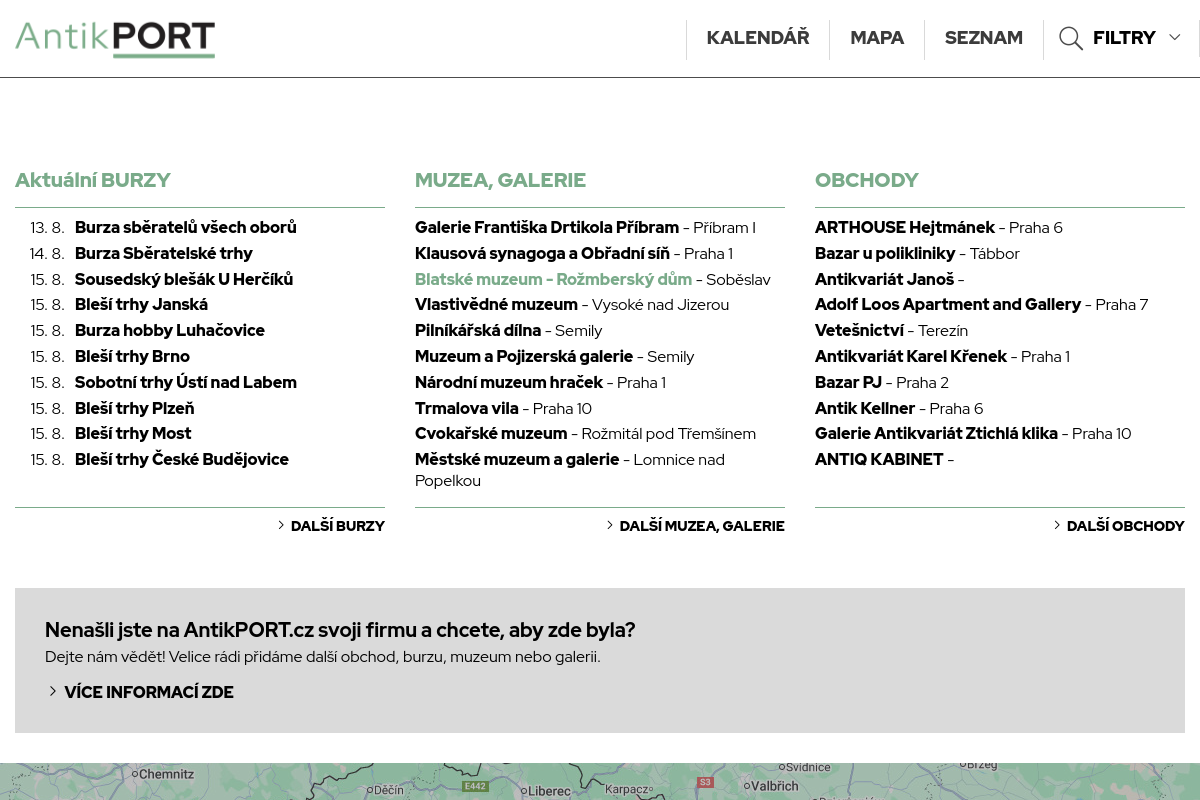
Task: Click the AntikPORT logo
Action: point(115,39)
